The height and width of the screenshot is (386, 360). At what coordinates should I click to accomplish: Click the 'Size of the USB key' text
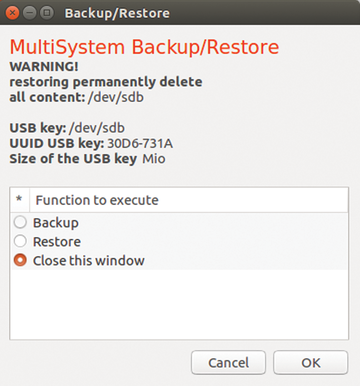(73, 159)
